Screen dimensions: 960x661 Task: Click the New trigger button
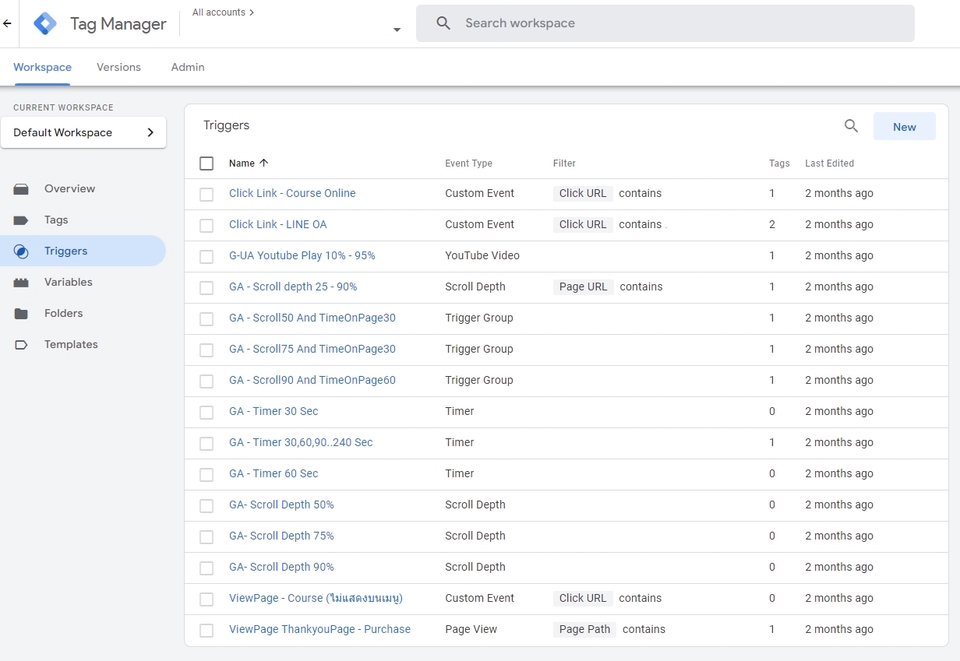tap(903, 126)
